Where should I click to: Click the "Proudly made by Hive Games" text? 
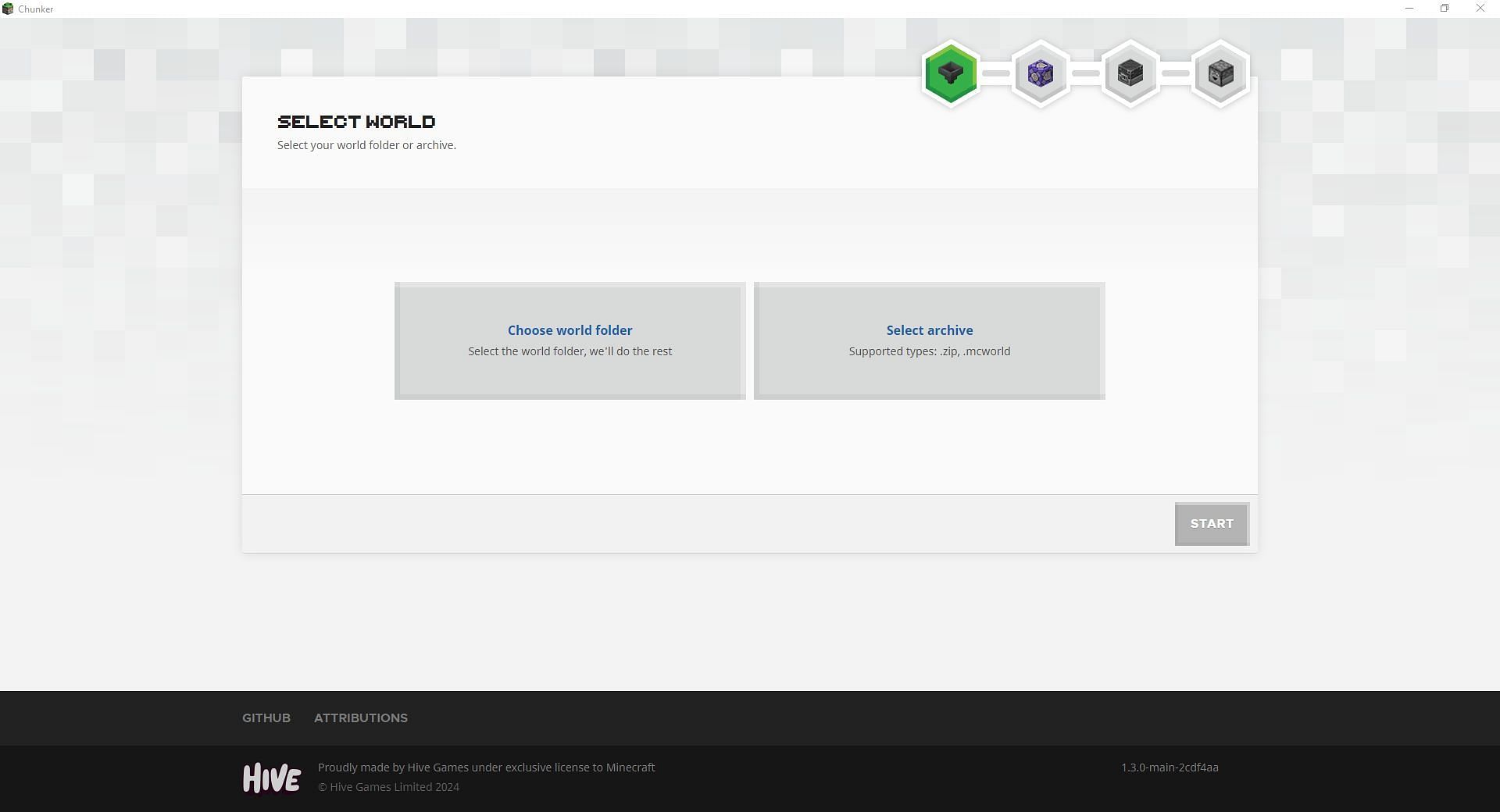tap(486, 767)
